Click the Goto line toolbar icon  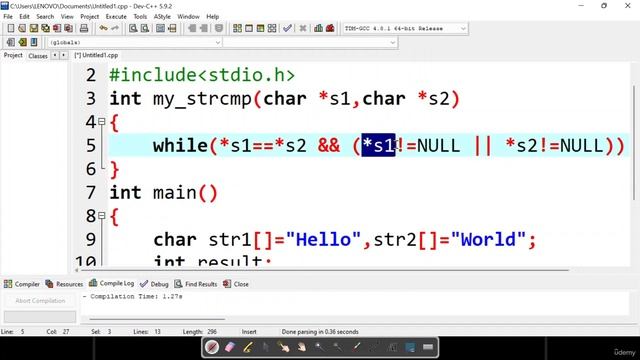tap(172, 28)
